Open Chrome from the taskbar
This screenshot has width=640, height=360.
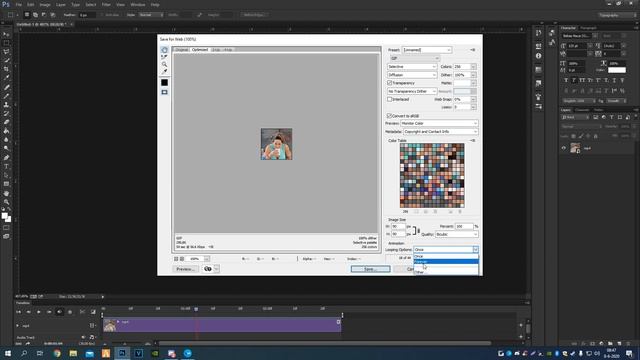click(x=57, y=353)
